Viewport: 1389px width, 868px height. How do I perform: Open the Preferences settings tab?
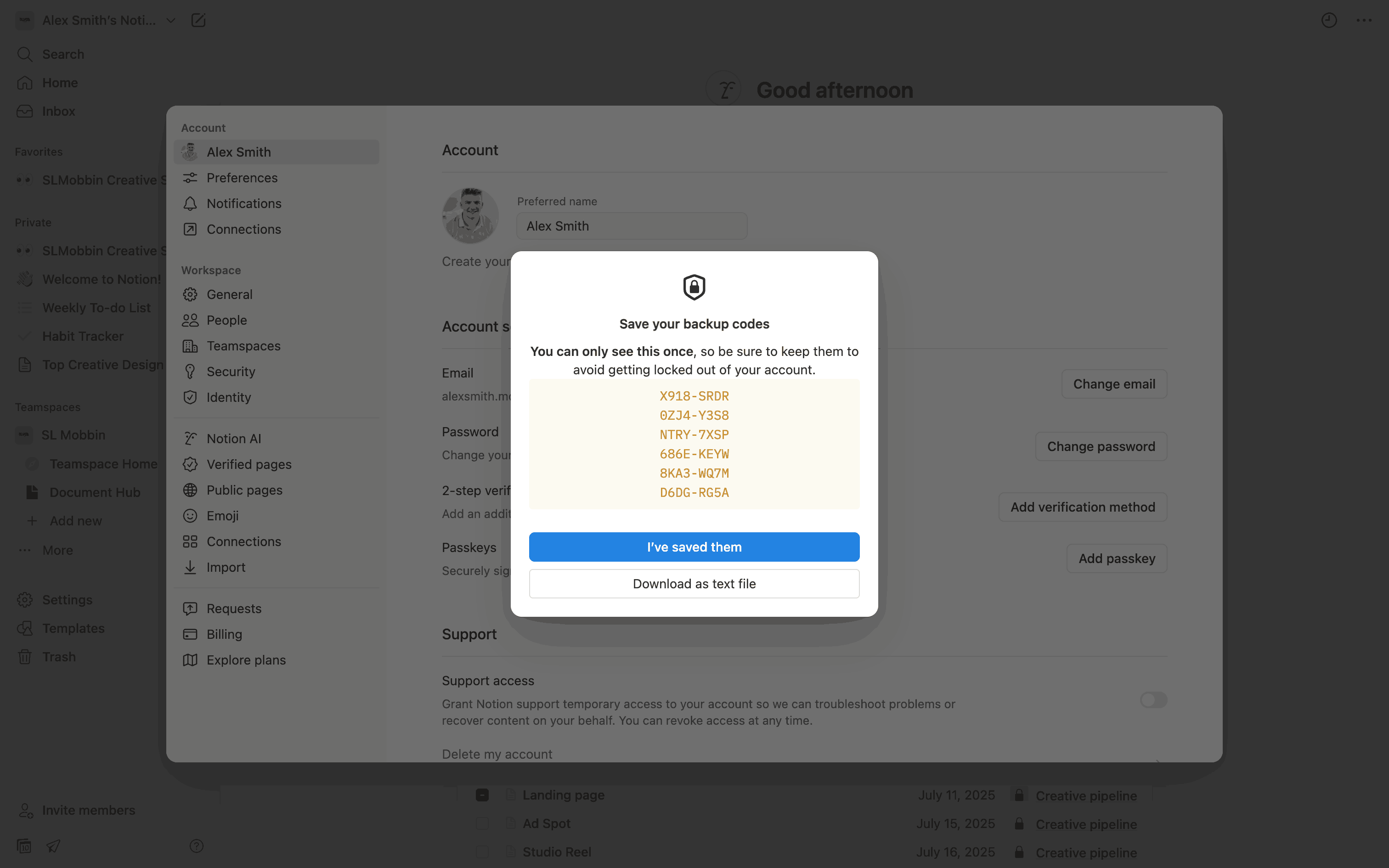(x=242, y=178)
